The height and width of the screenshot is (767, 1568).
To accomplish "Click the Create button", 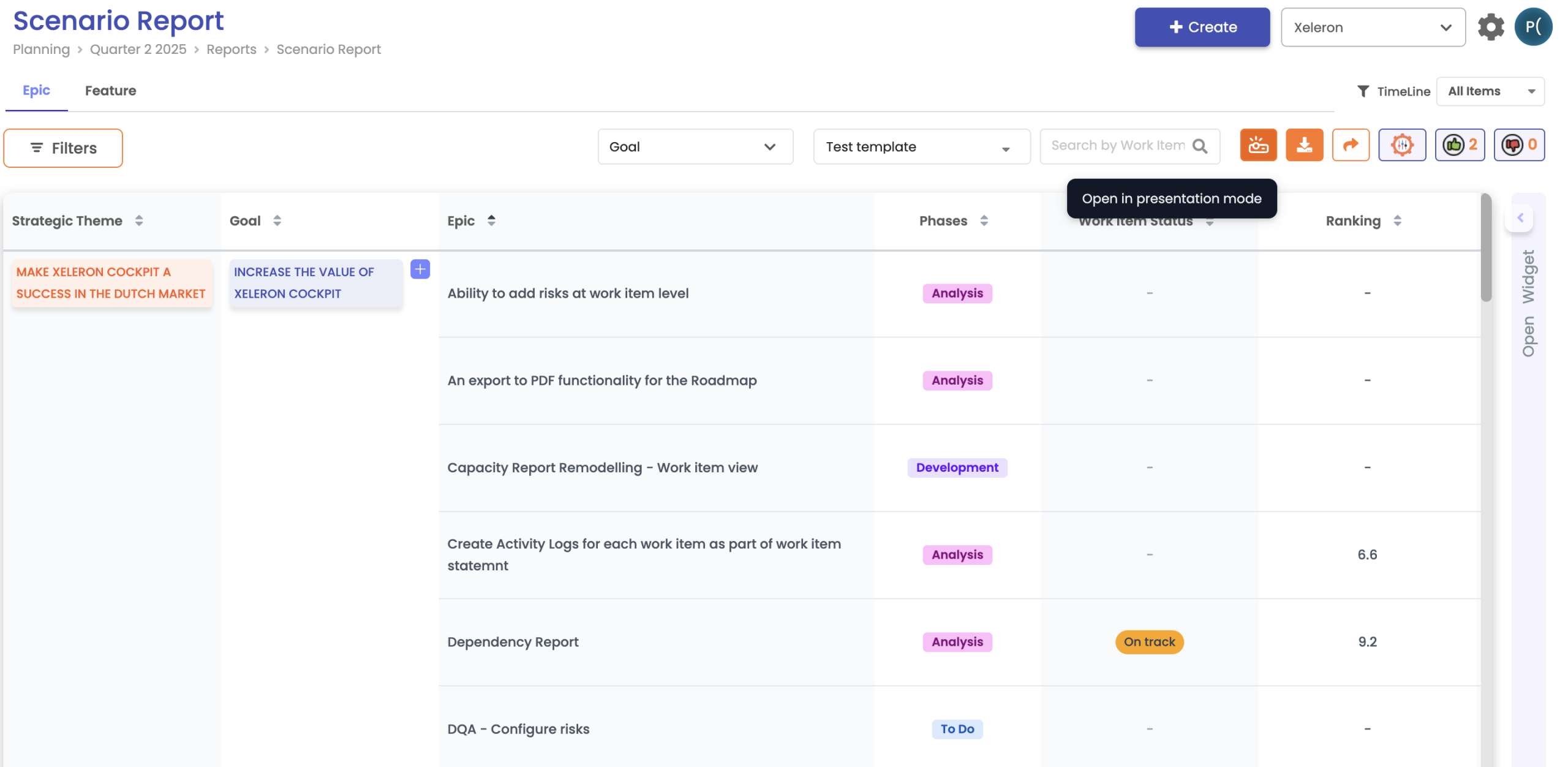I will click(x=1201, y=27).
